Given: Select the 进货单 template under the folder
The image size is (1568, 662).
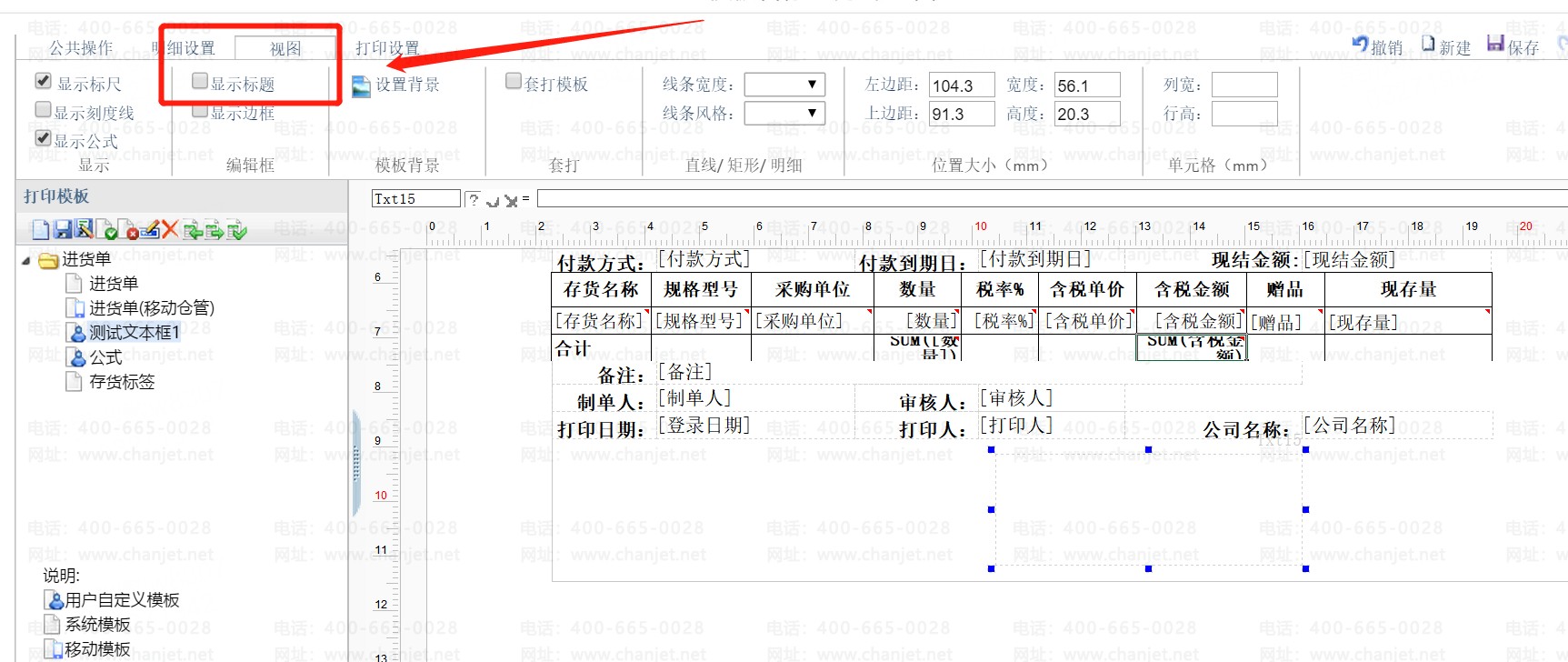Looking at the screenshot, I should pos(114,284).
